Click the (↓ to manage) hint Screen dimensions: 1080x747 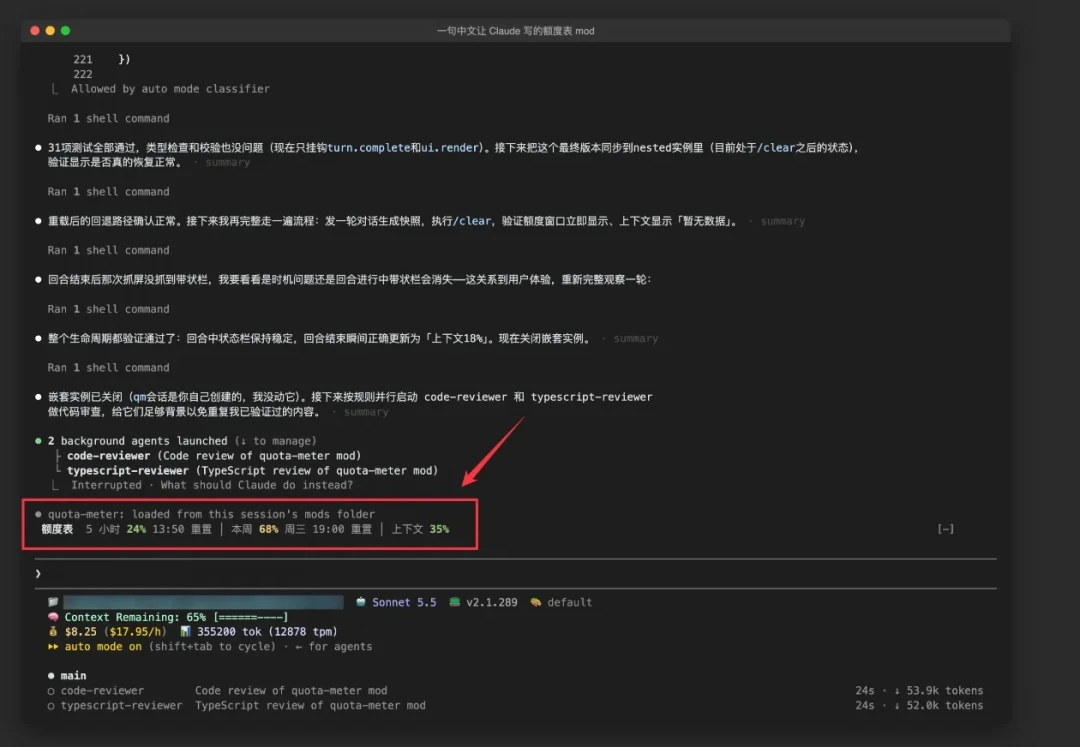(x=276, y=441)
